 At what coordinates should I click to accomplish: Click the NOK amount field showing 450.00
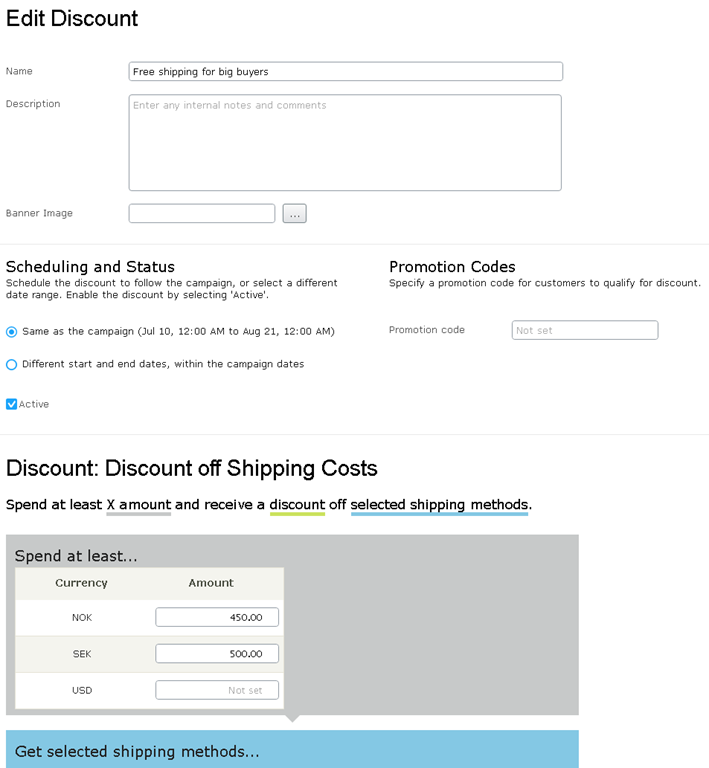coord(217,618)
